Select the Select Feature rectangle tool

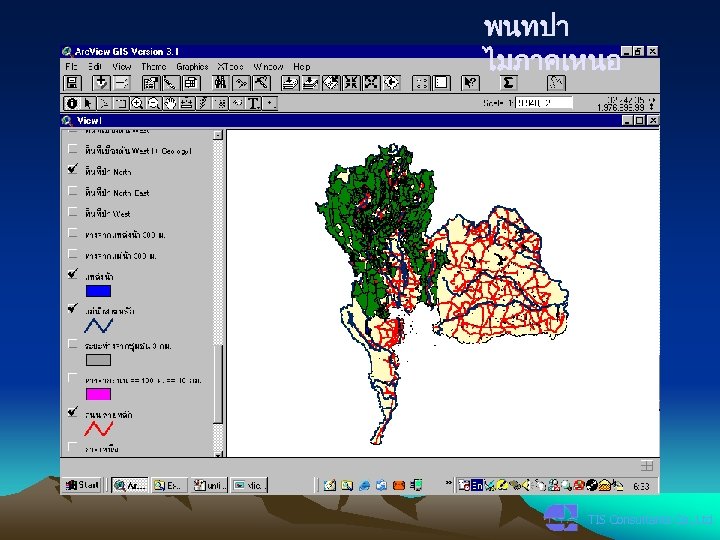[121, 104]
